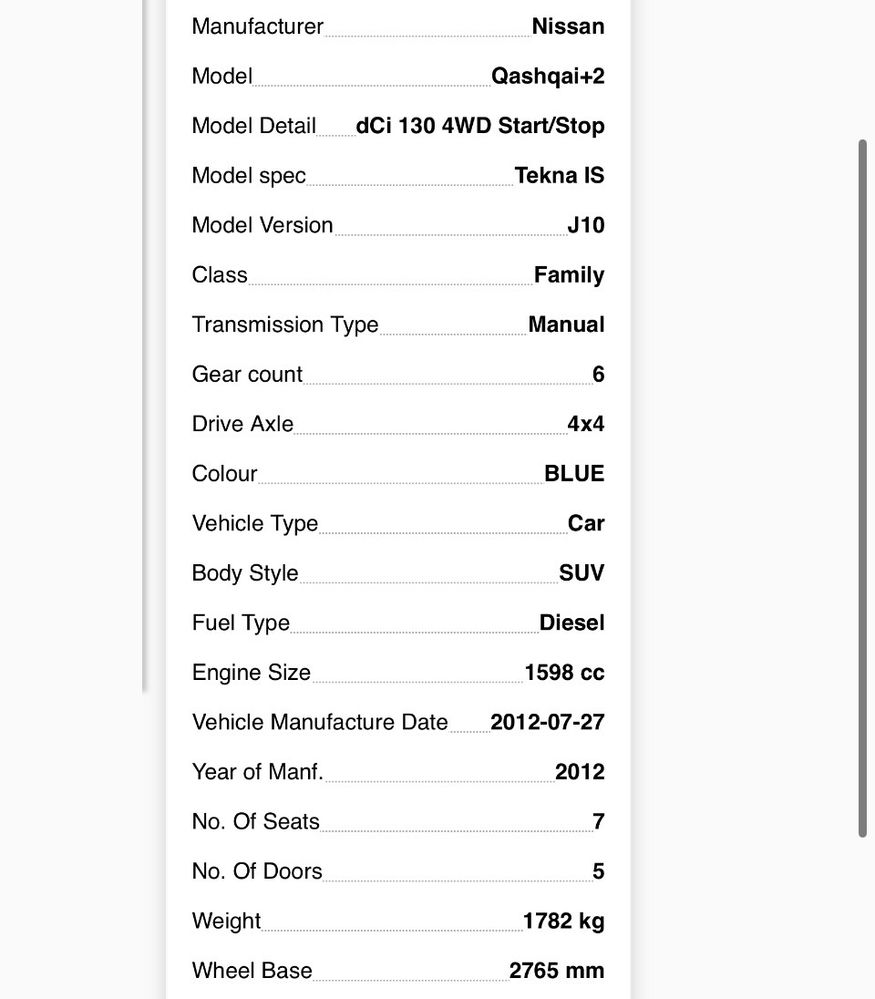Image resolution: width=875 pixels, height=999 pixels.
Task: Click the 'Class' label
Action: pyautogui.click(x=219, y=275)
